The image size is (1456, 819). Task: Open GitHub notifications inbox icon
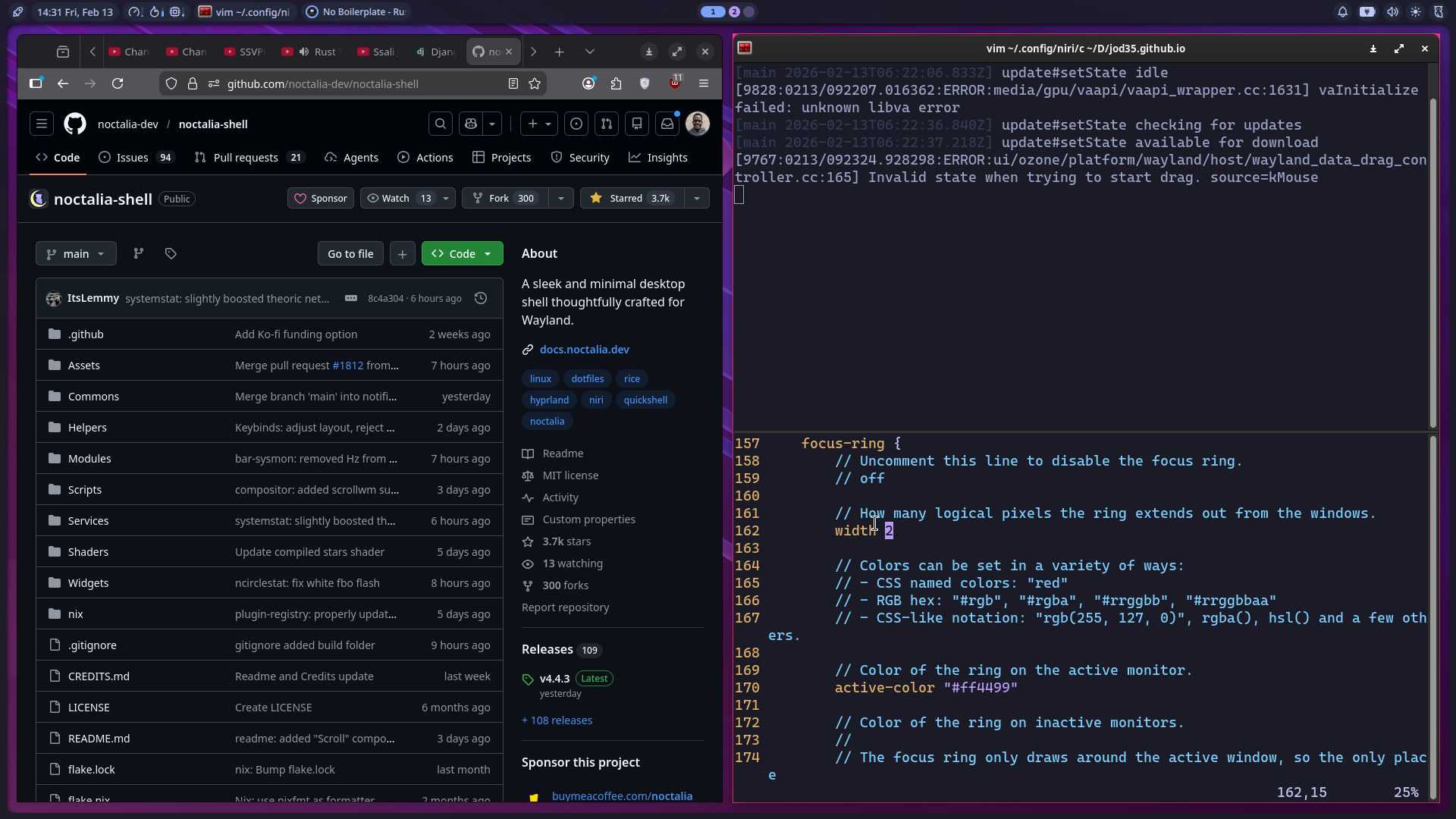pyautogui.click(x=667, y=124)
